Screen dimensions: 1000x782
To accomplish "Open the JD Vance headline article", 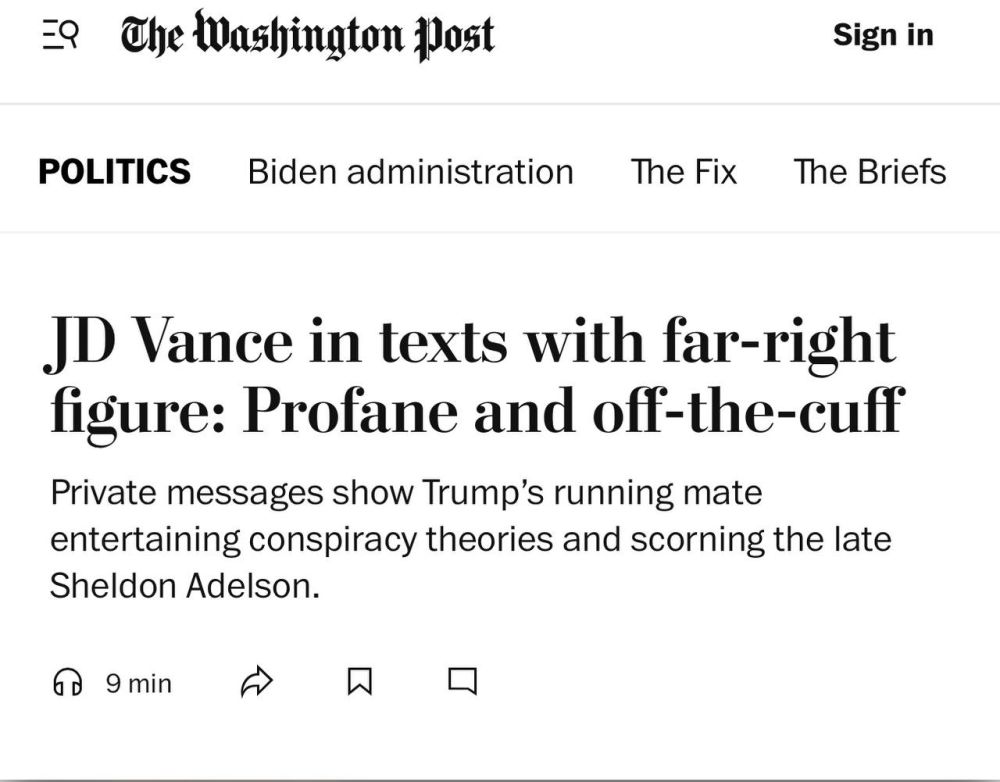I will [470, 373].
